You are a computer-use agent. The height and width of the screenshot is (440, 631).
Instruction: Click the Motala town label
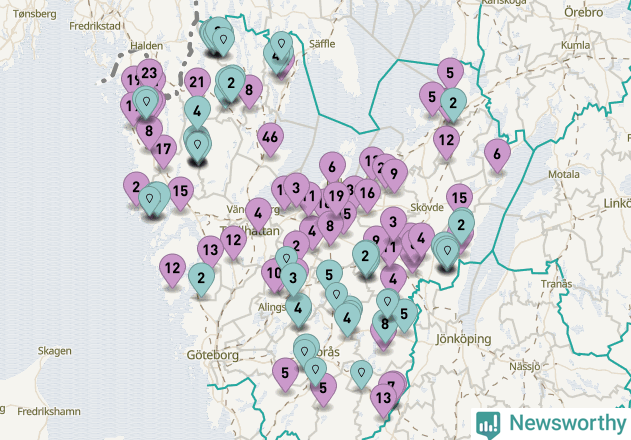point(564,174)
